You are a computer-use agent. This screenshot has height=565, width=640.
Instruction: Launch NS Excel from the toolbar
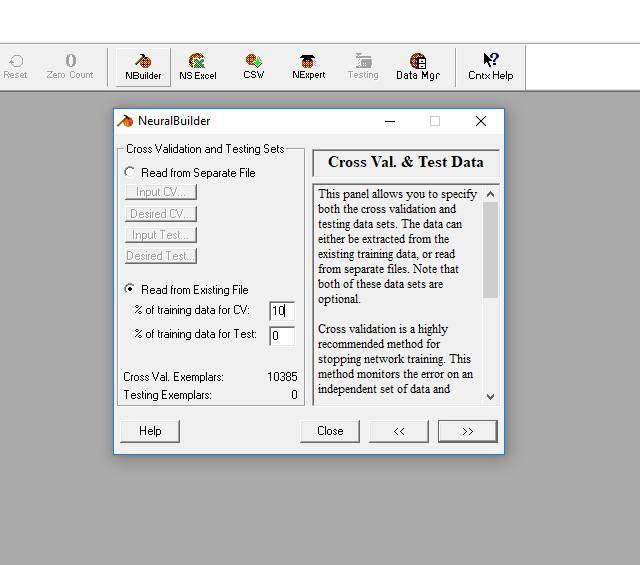pos(198,67)
